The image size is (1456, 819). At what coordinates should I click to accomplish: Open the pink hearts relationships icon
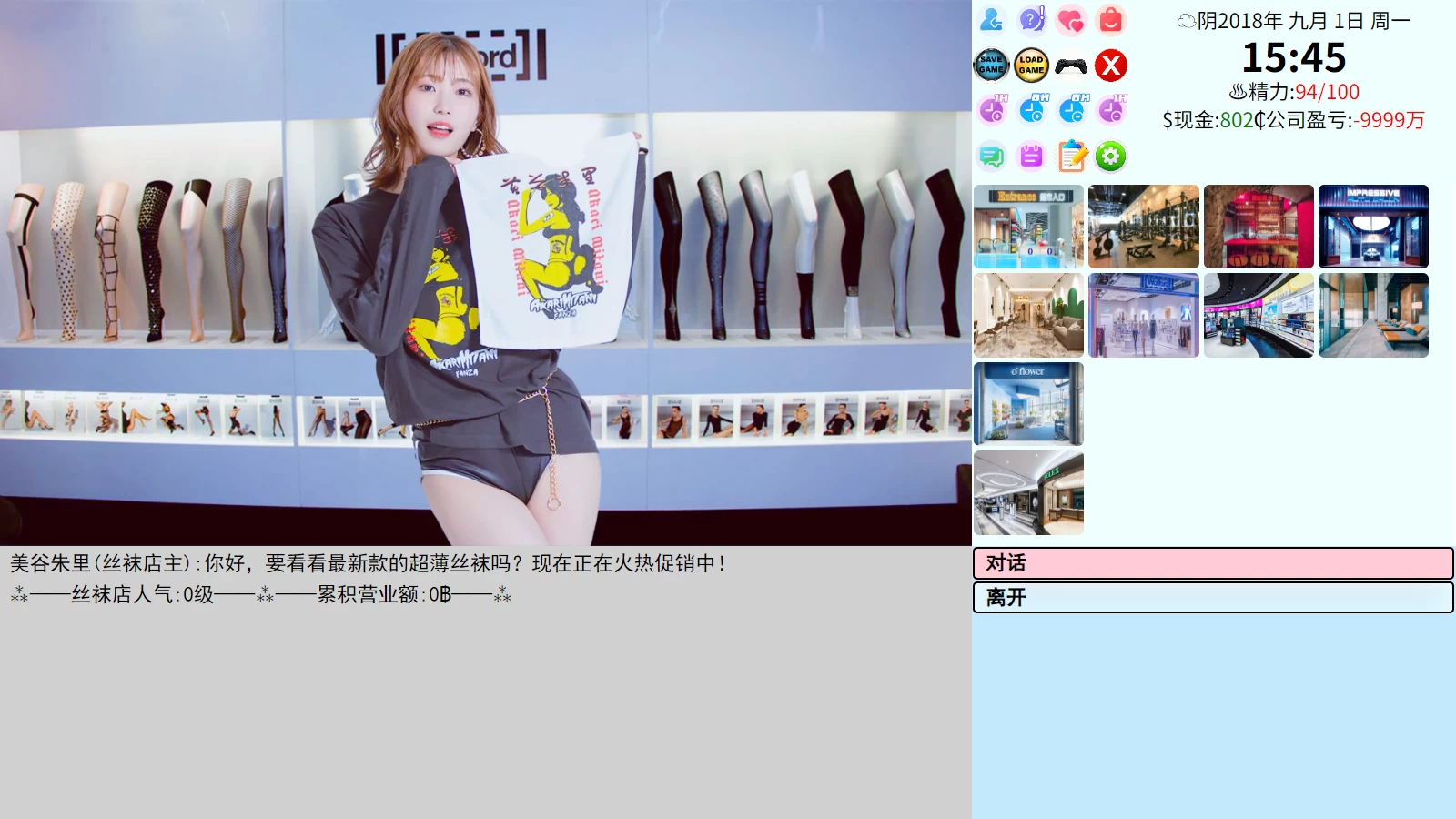[1071, 20]
